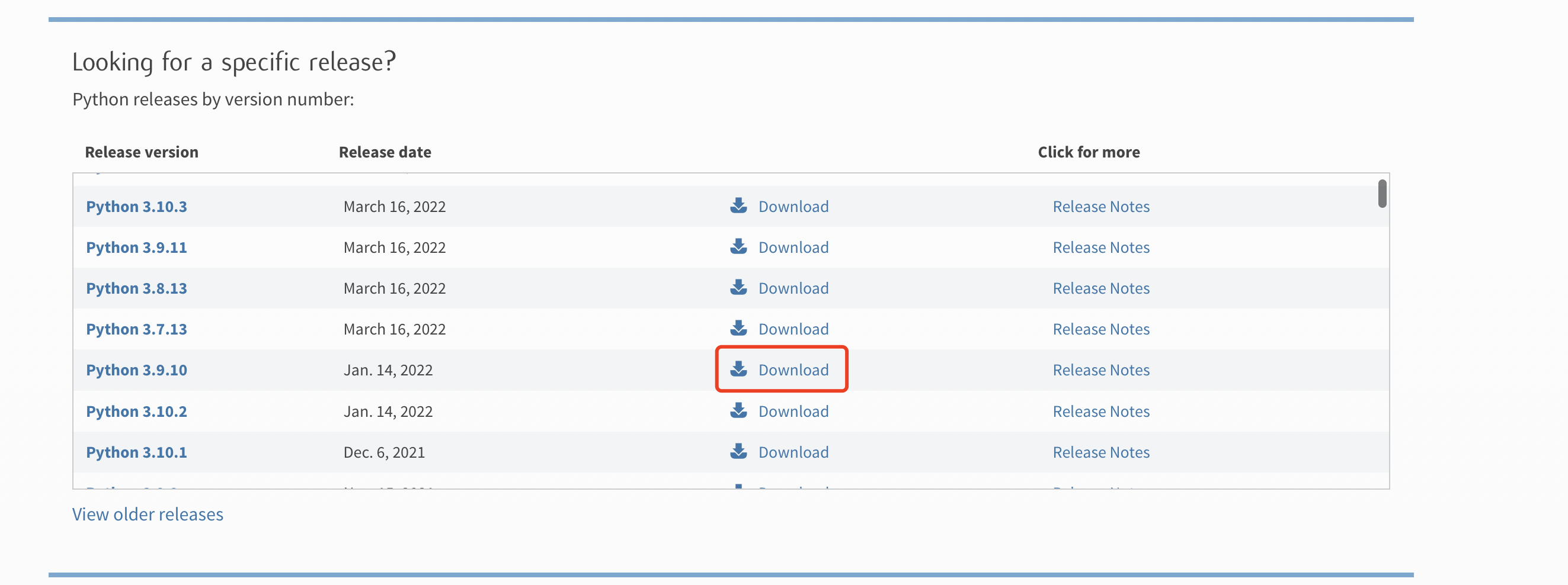Click the March 16, 2022 date for Python 3.9.11
Viewport: 1568px width, 585px height.
click(395, 247)
